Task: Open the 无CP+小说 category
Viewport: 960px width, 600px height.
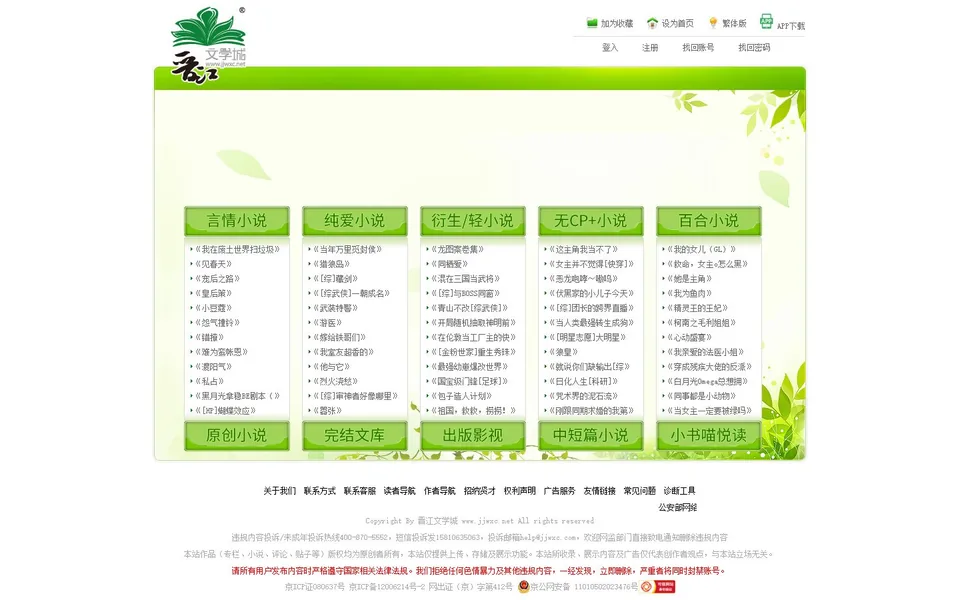Action: click(591, 221)
